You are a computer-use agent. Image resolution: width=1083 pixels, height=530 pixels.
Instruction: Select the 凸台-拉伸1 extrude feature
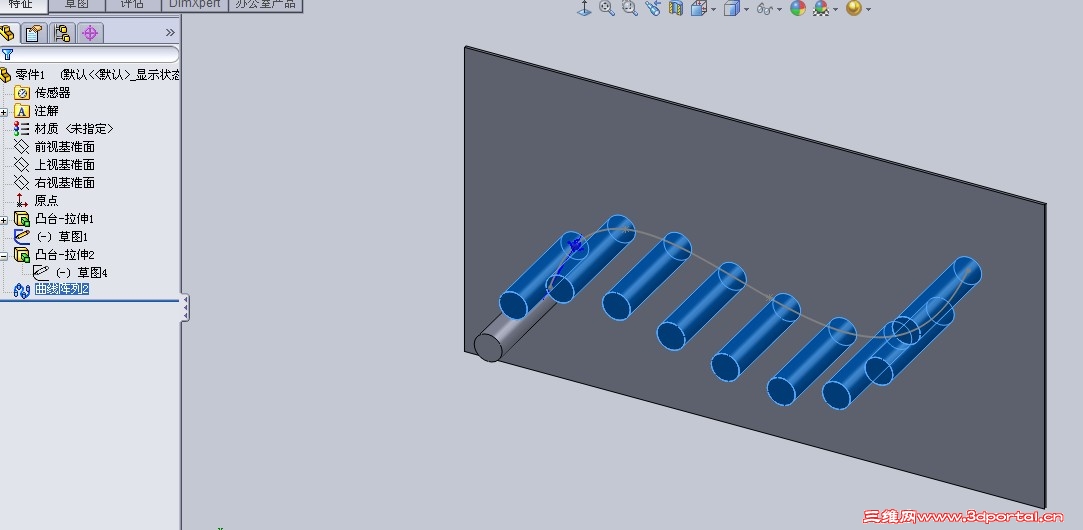64,218
